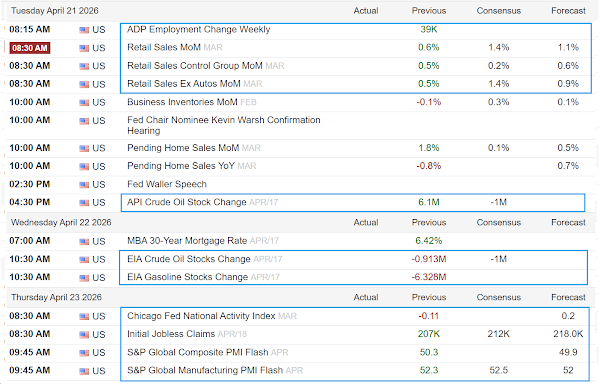
Task: Open Fed Chair Nominee Kevin Warsh Confirmation Hearing
Action: tap(223, 125)
